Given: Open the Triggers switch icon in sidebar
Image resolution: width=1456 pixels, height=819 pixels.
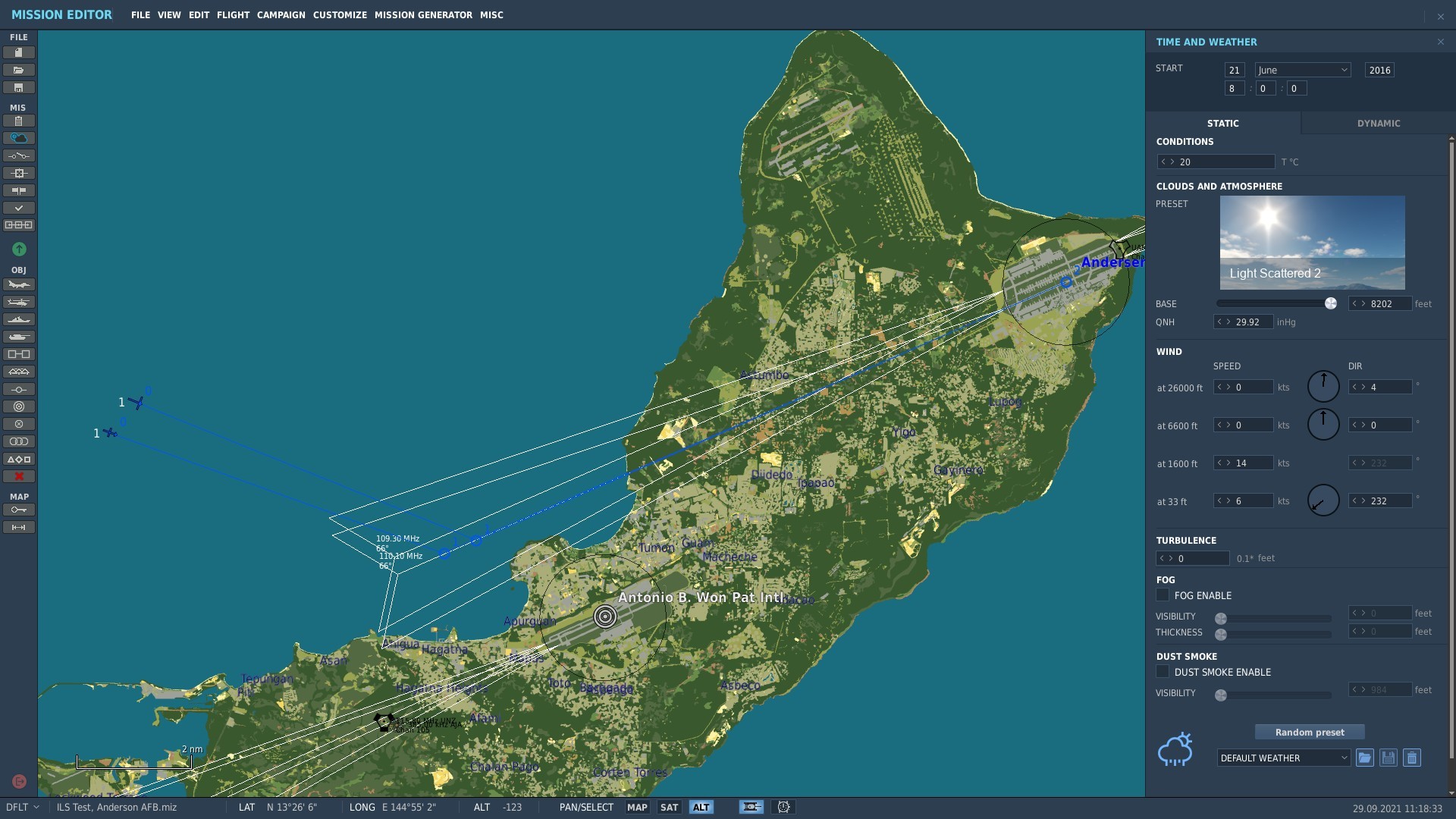Looking at the screenshot, I should (19, 155).
